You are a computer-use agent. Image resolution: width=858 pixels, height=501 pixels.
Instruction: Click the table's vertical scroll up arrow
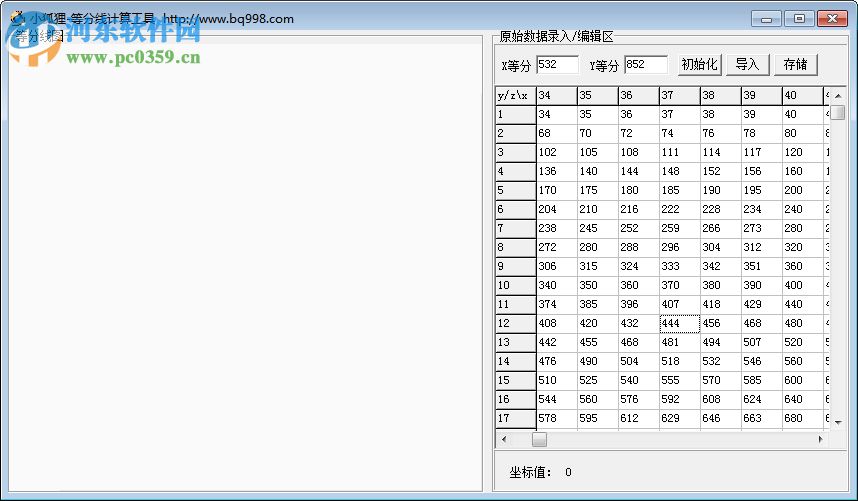coord(838,95)
